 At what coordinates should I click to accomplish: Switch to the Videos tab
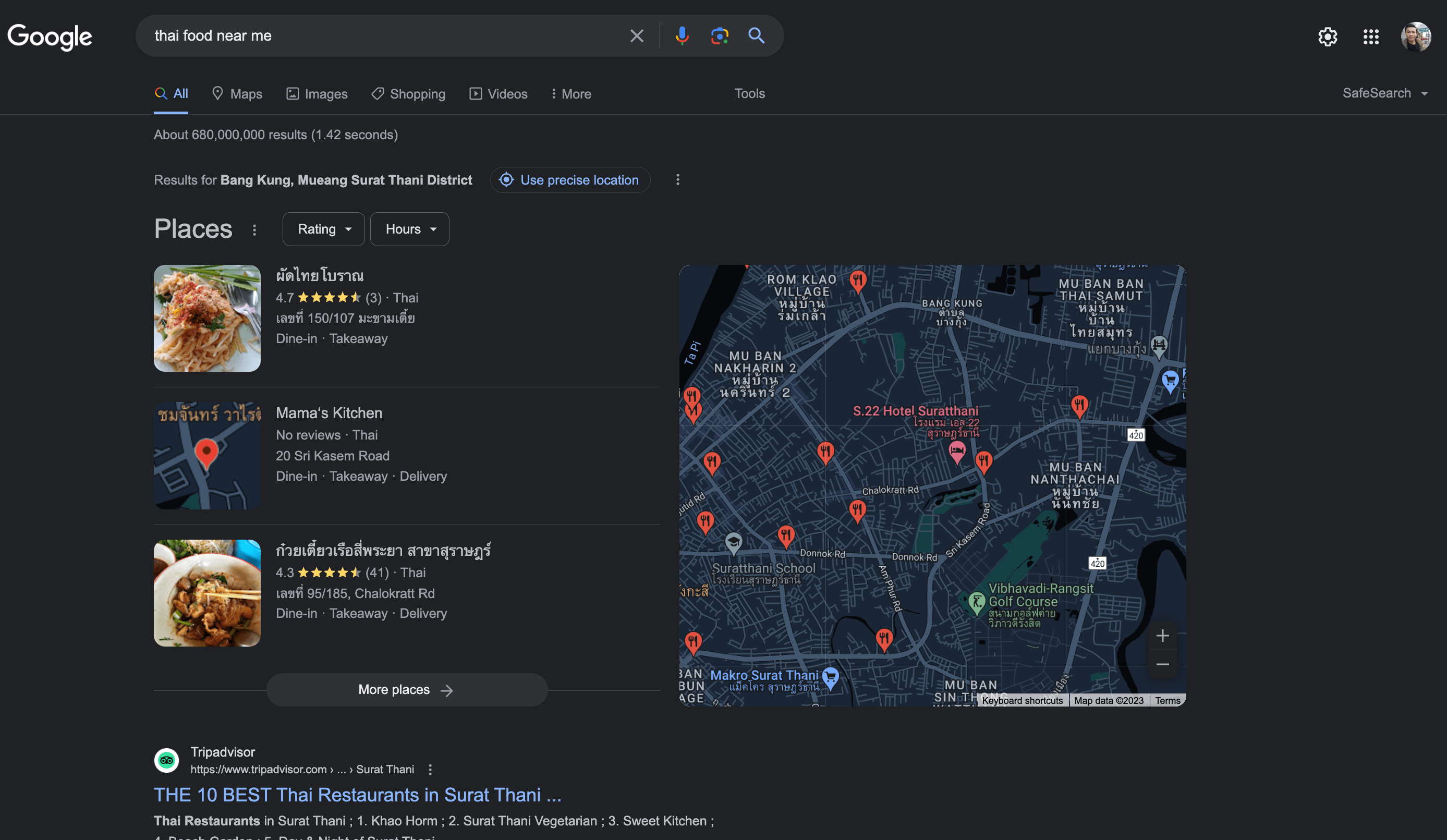(498, 93)
